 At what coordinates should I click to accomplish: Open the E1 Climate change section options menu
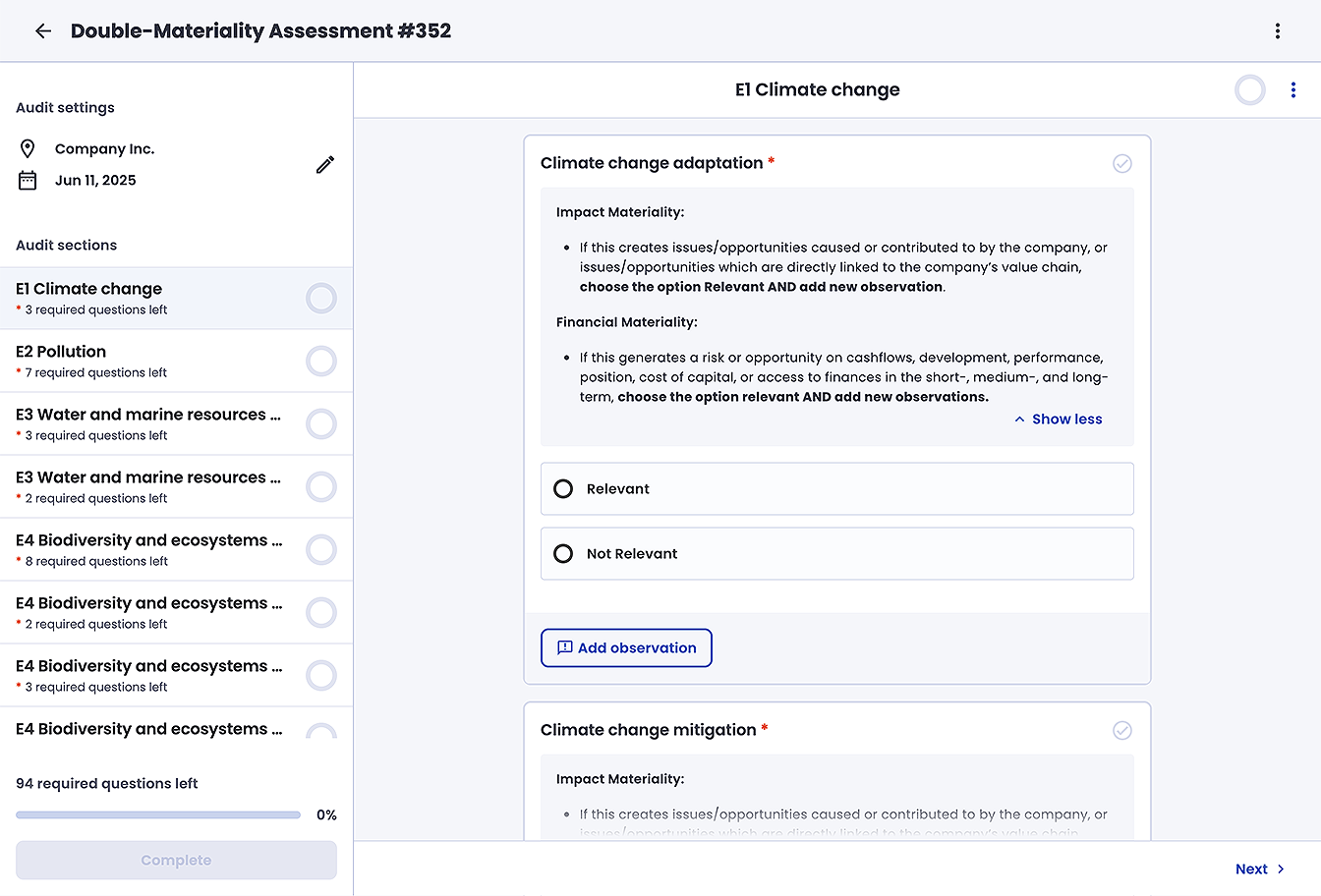(1293, 89)
